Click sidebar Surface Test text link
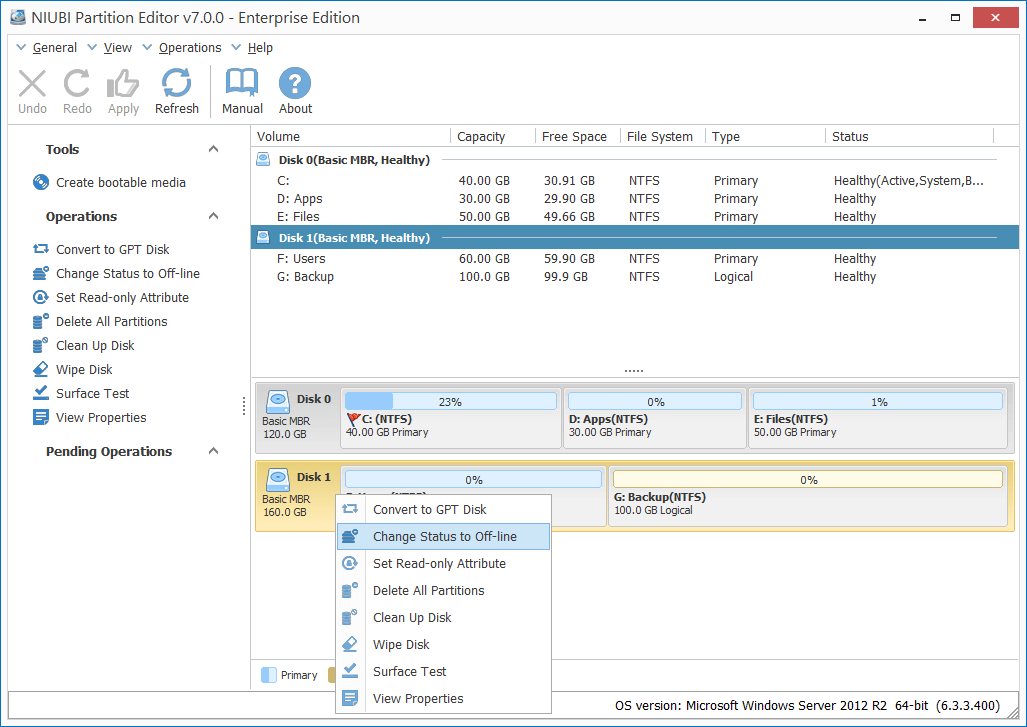Viewport: 1027px width, 727px height. (x=92, y=393)
